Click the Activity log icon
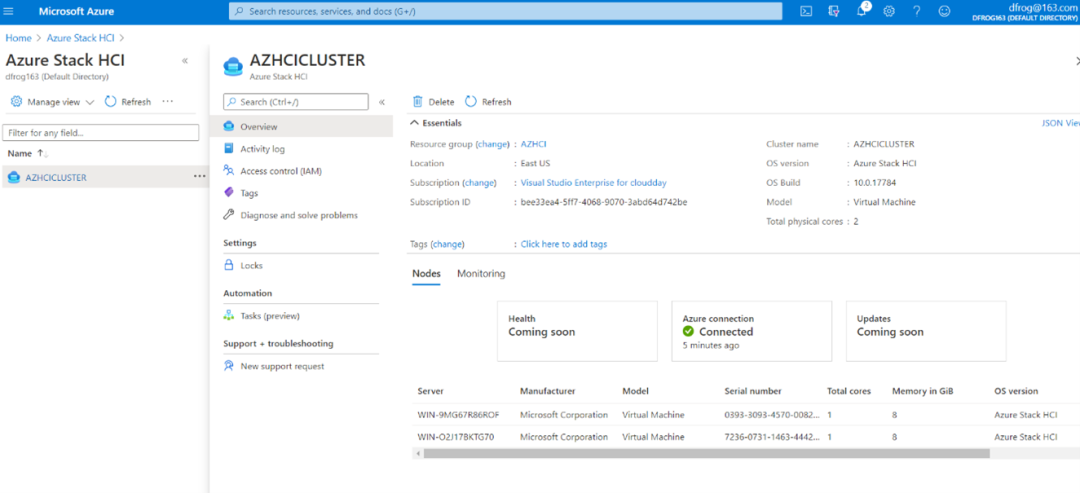The width and height of the screenshot is (1080, 493). click(x=229, y=149)
